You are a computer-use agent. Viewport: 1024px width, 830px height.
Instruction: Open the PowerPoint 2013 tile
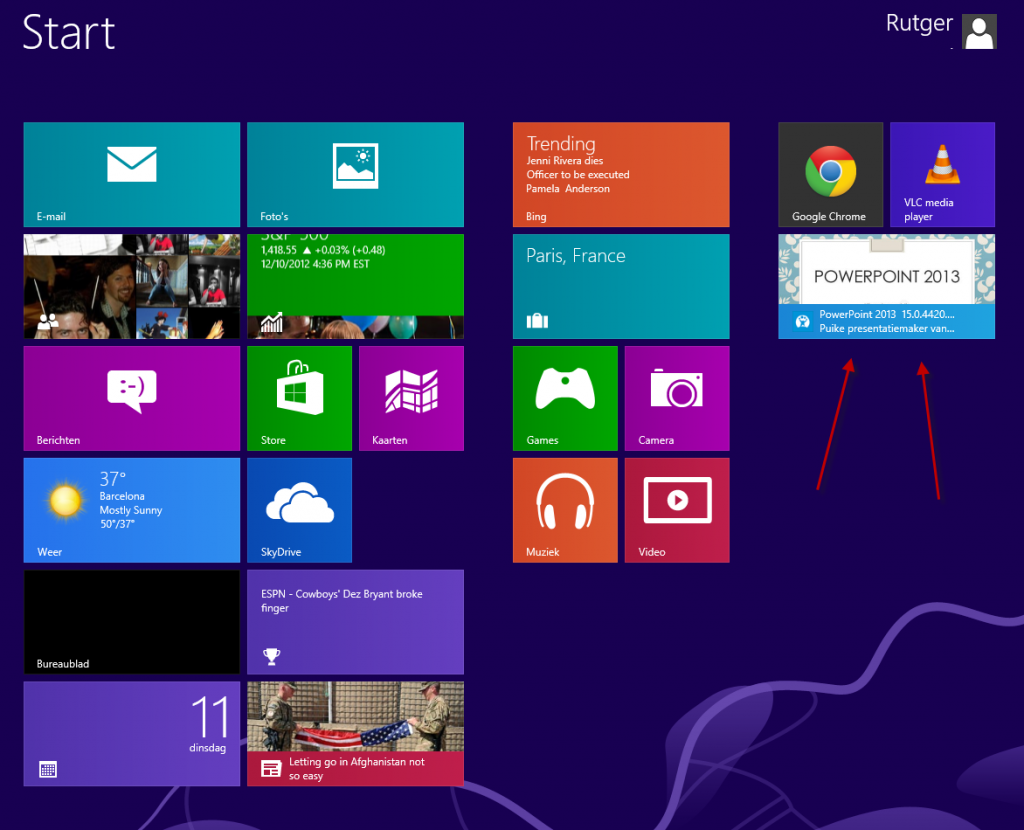[886, 287]
